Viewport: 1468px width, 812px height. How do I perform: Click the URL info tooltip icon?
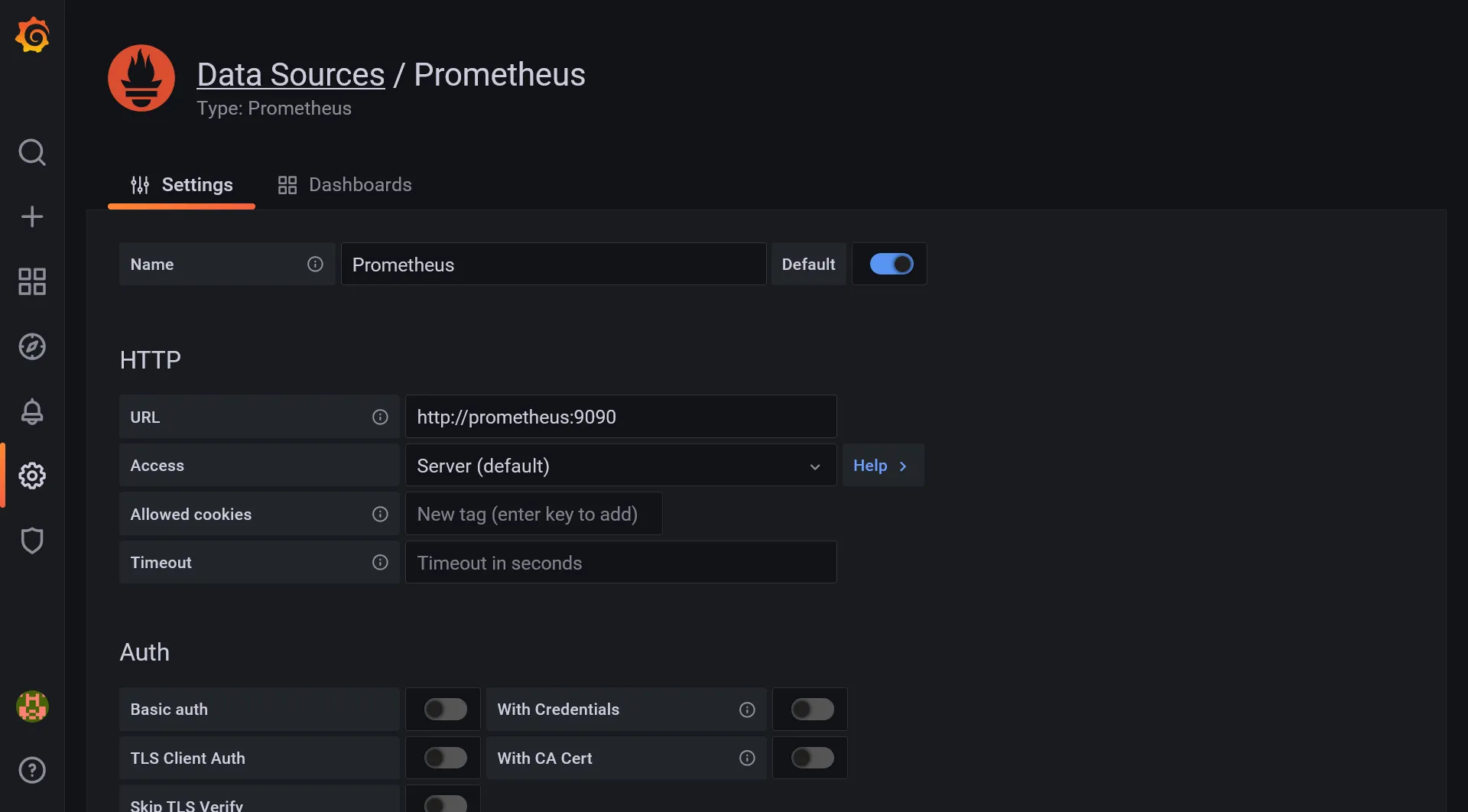coord(380,417)
